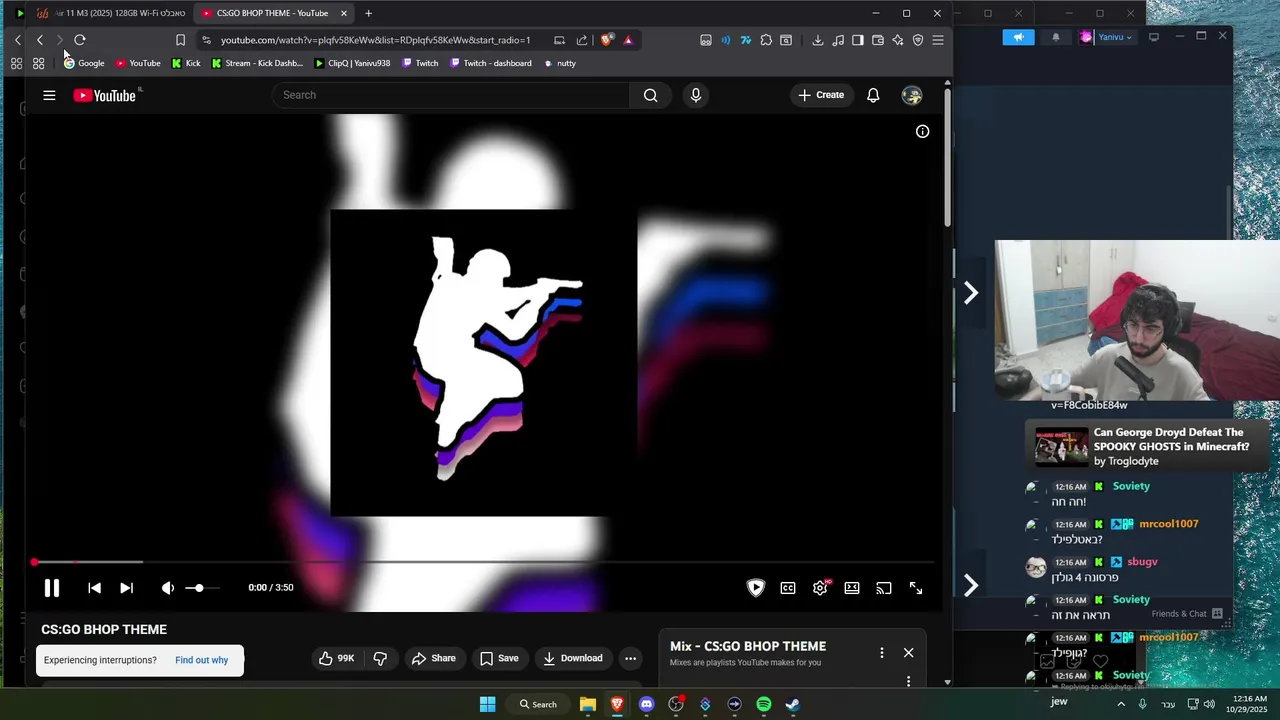Open YouTube notifications bell
The width and height of the screenshot is (1280, 720).
[873, 95]
